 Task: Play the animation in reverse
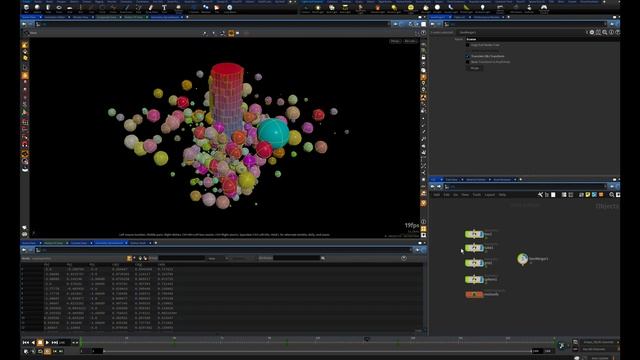[x=33, y=342]
